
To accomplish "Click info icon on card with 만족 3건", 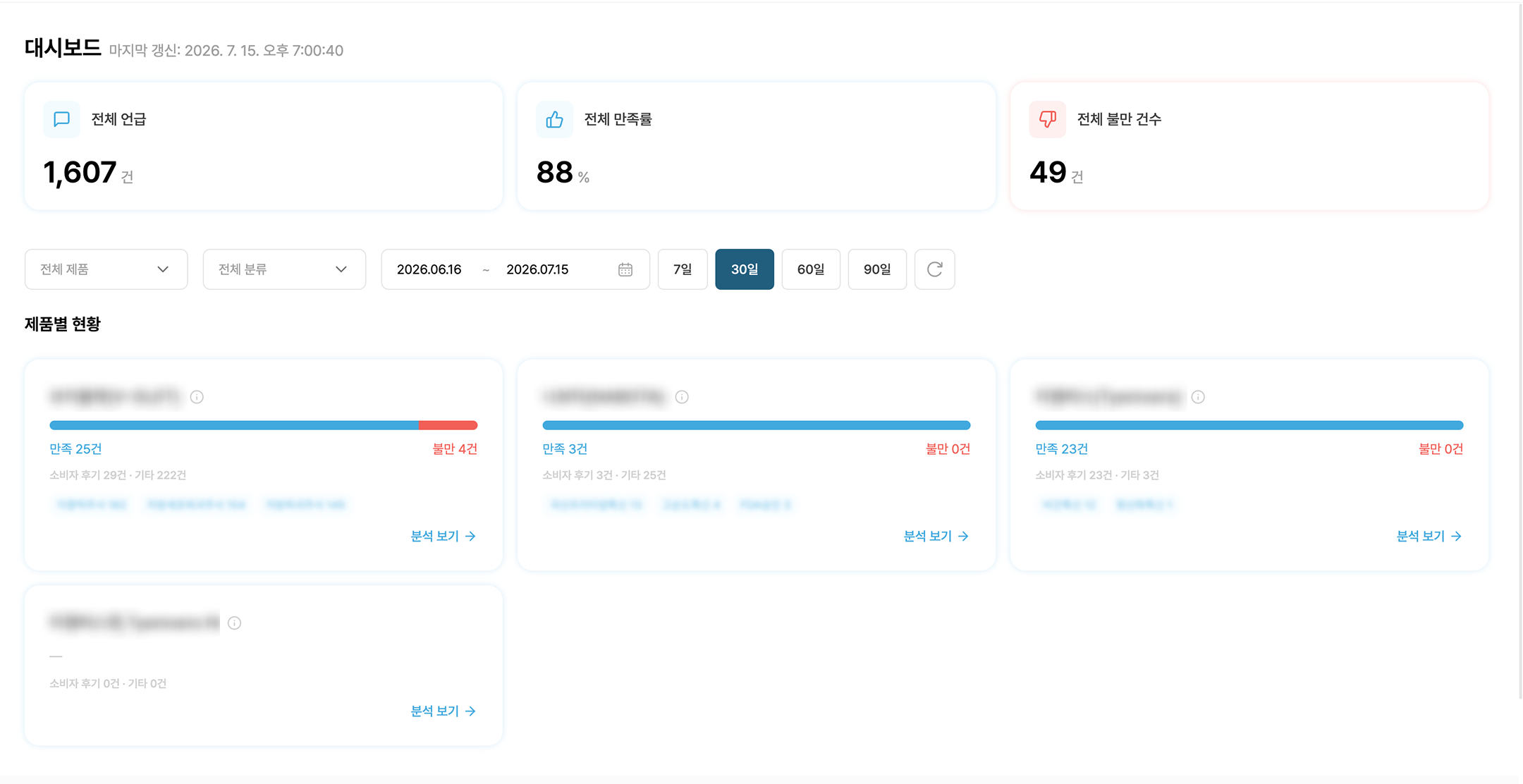I will coord(682,397).
